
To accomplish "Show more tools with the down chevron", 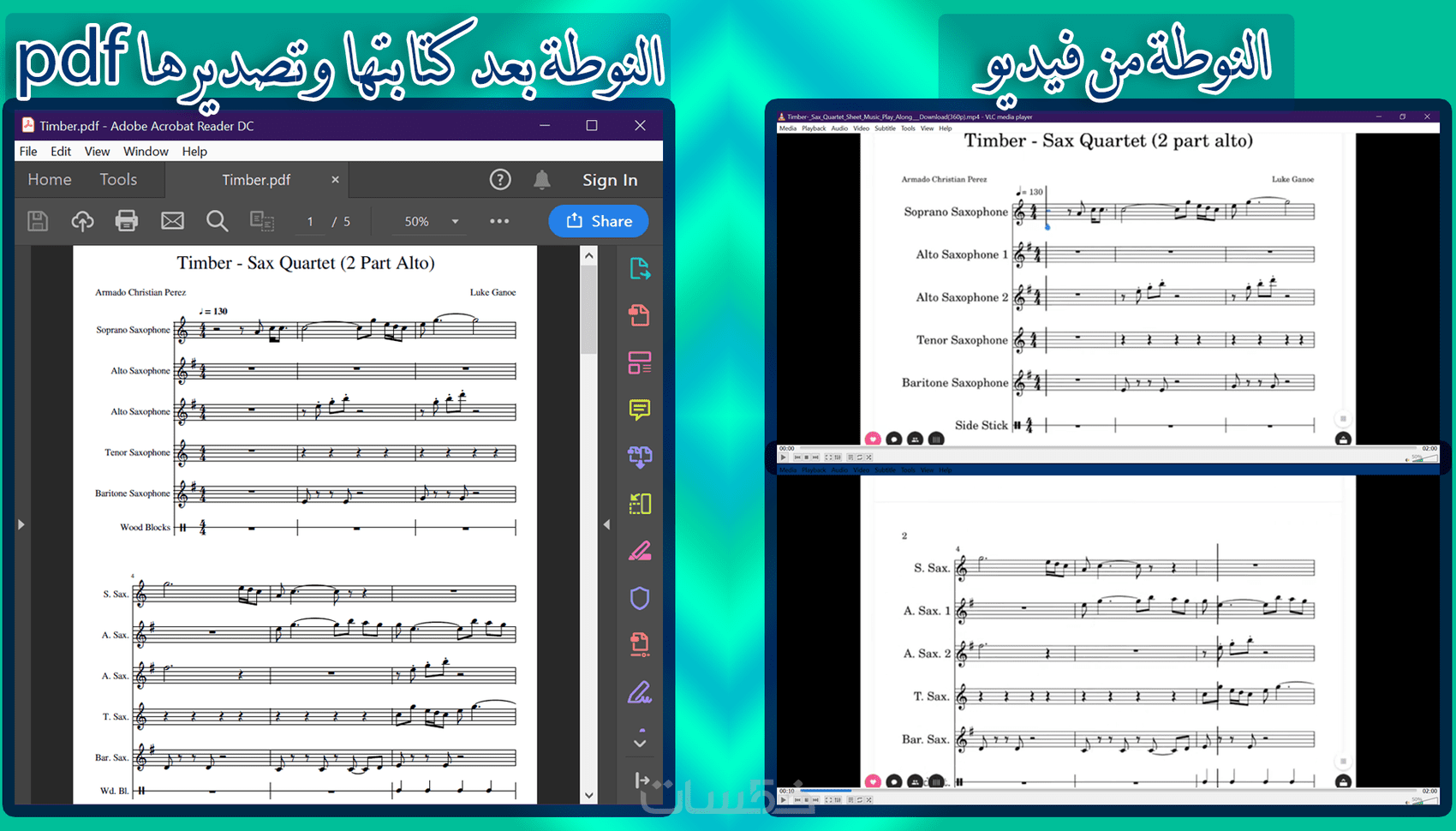I will coord(640,742).
